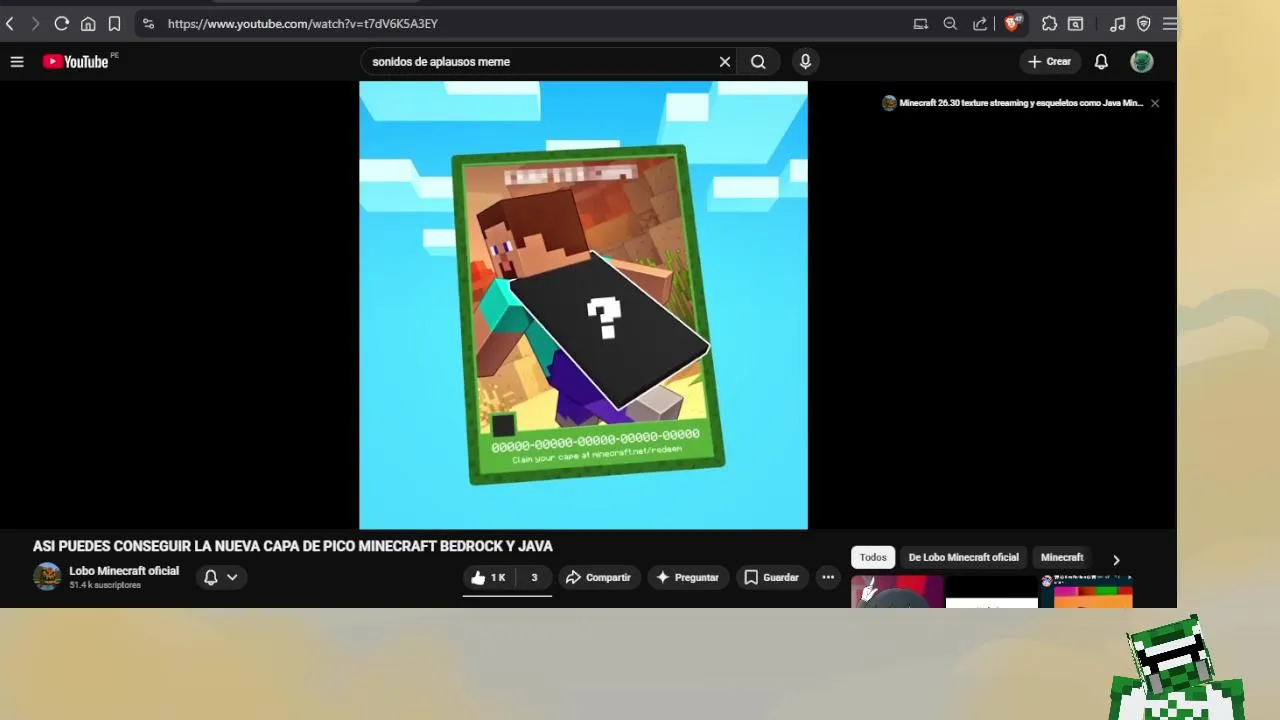Click the video player area
The width and height of the screenshot is (1280, 720).
[583, 305]
